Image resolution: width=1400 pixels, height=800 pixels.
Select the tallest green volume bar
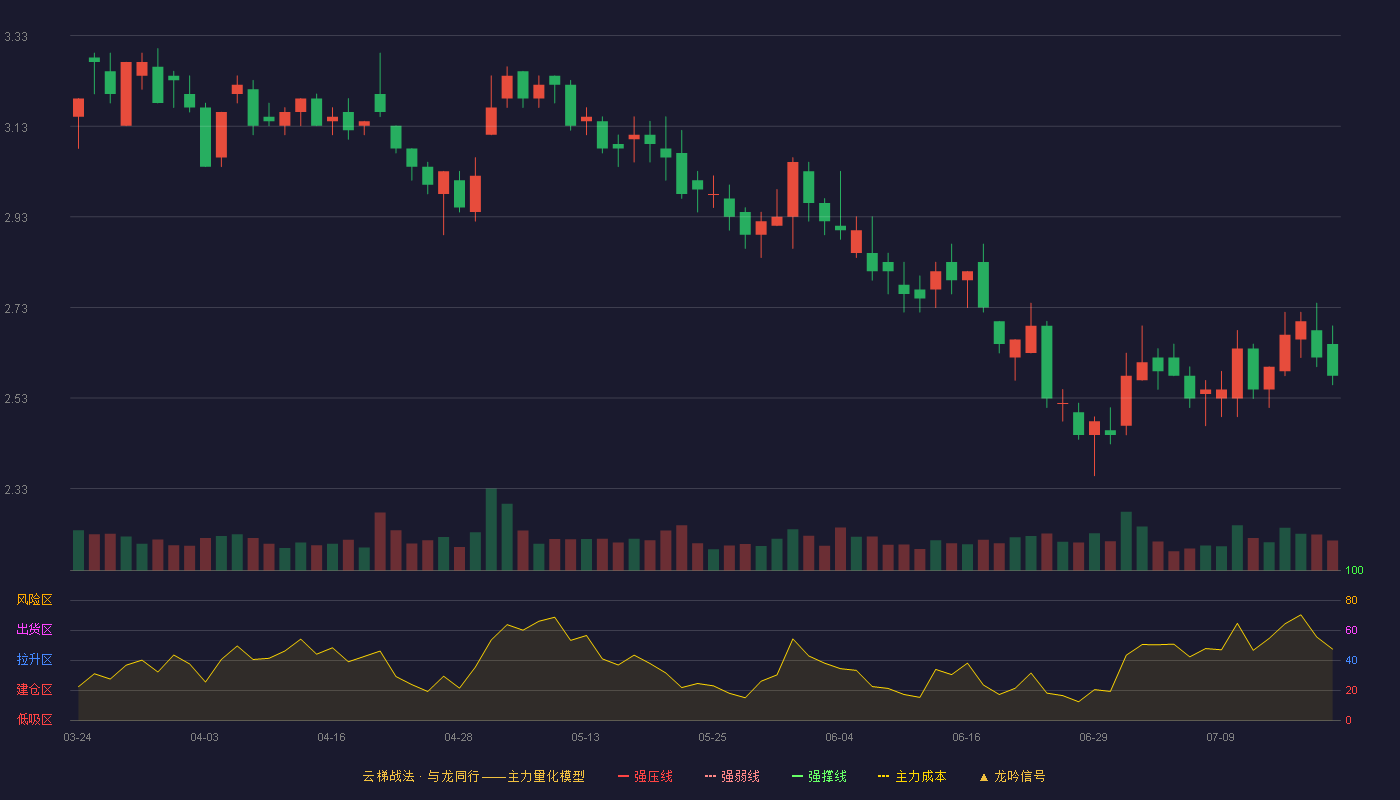pos(491,529)
